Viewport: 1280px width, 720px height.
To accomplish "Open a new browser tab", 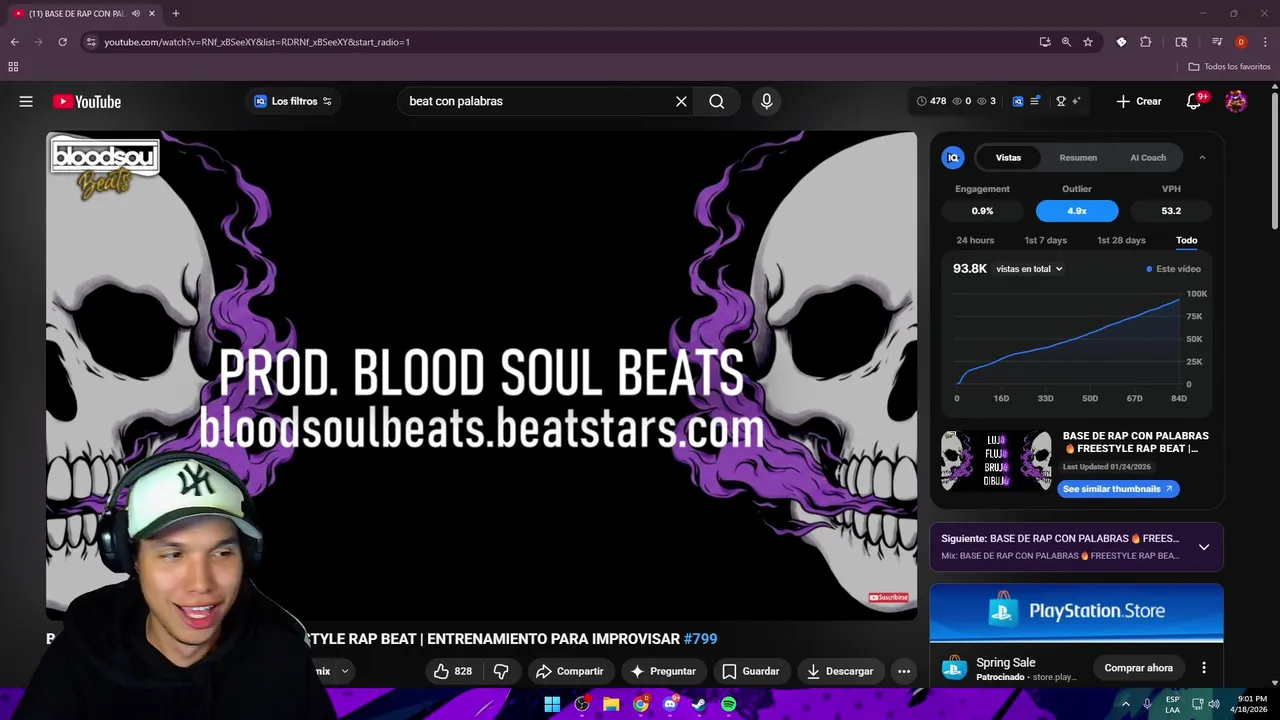I will coord(175,13).
